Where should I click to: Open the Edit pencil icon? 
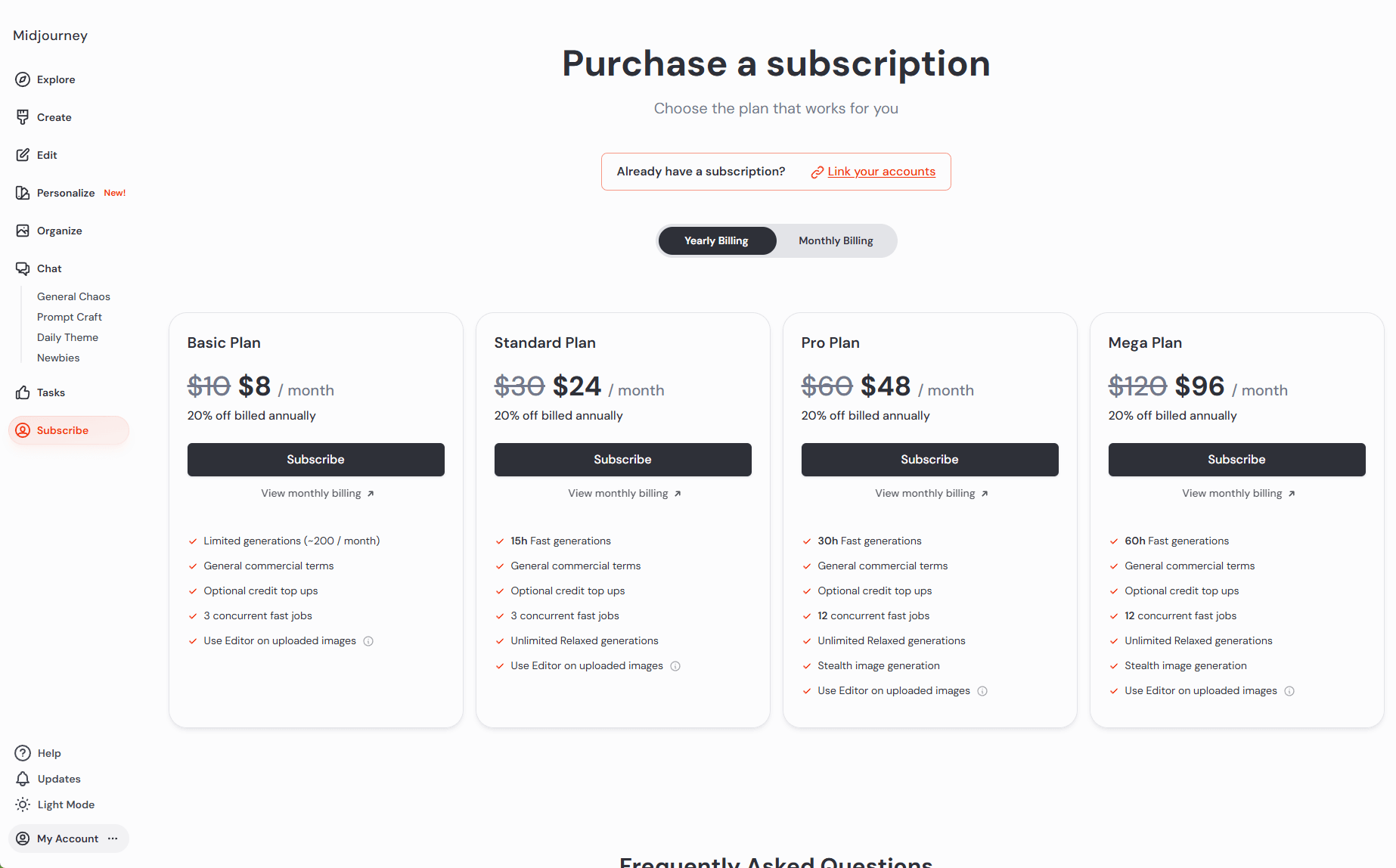click(23, 155)
